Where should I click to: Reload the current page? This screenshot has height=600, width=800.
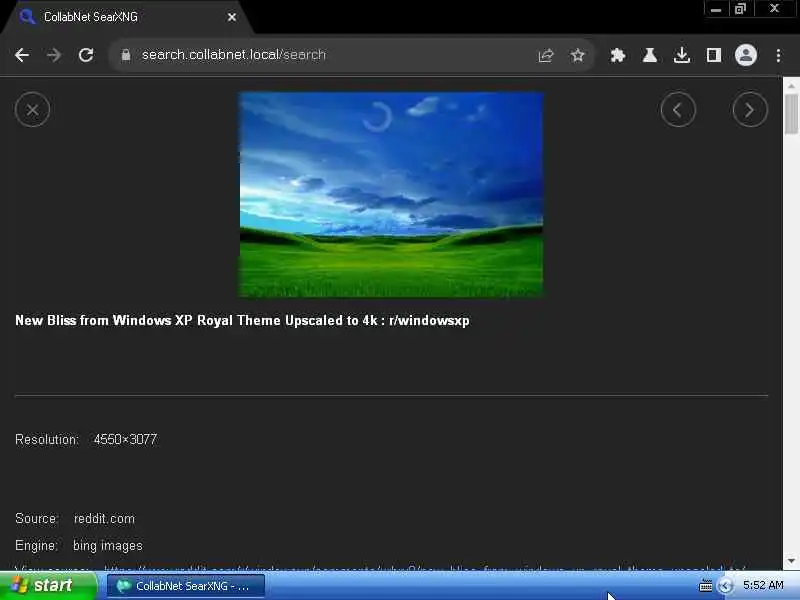[x=86, y=55]
